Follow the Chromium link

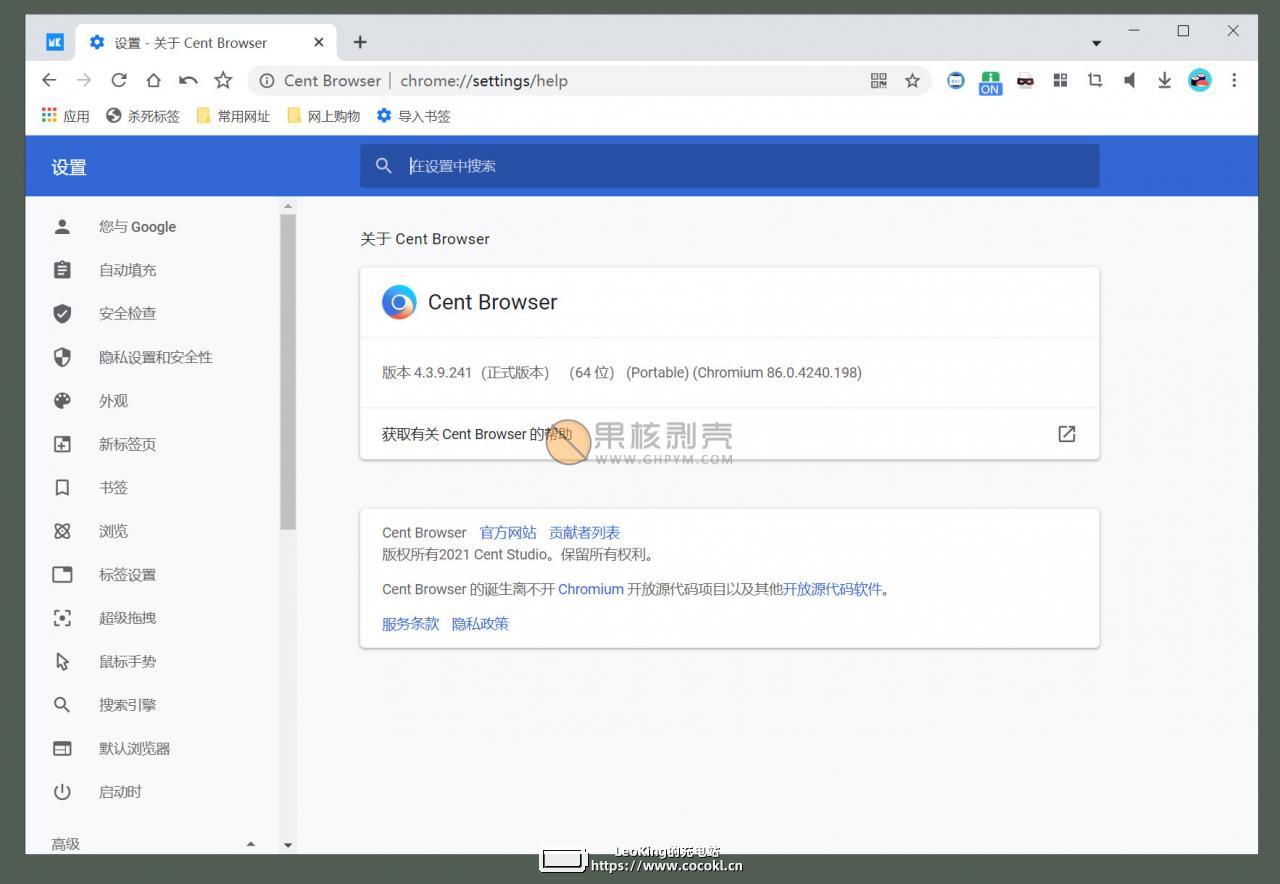590,589
